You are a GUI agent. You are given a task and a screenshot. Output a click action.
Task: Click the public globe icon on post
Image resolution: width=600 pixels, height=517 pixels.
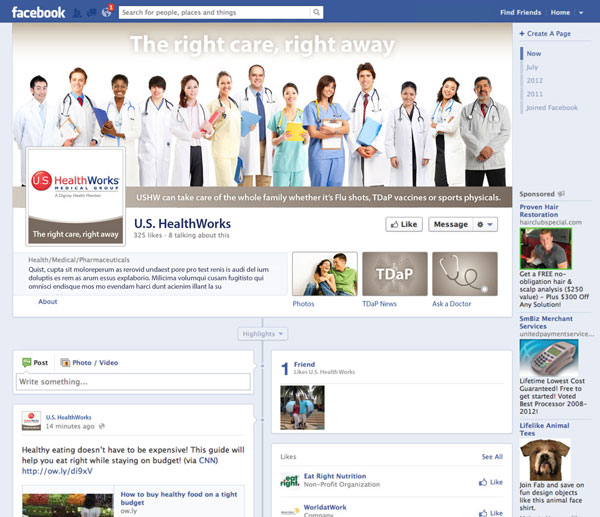(x=102, y=426)
